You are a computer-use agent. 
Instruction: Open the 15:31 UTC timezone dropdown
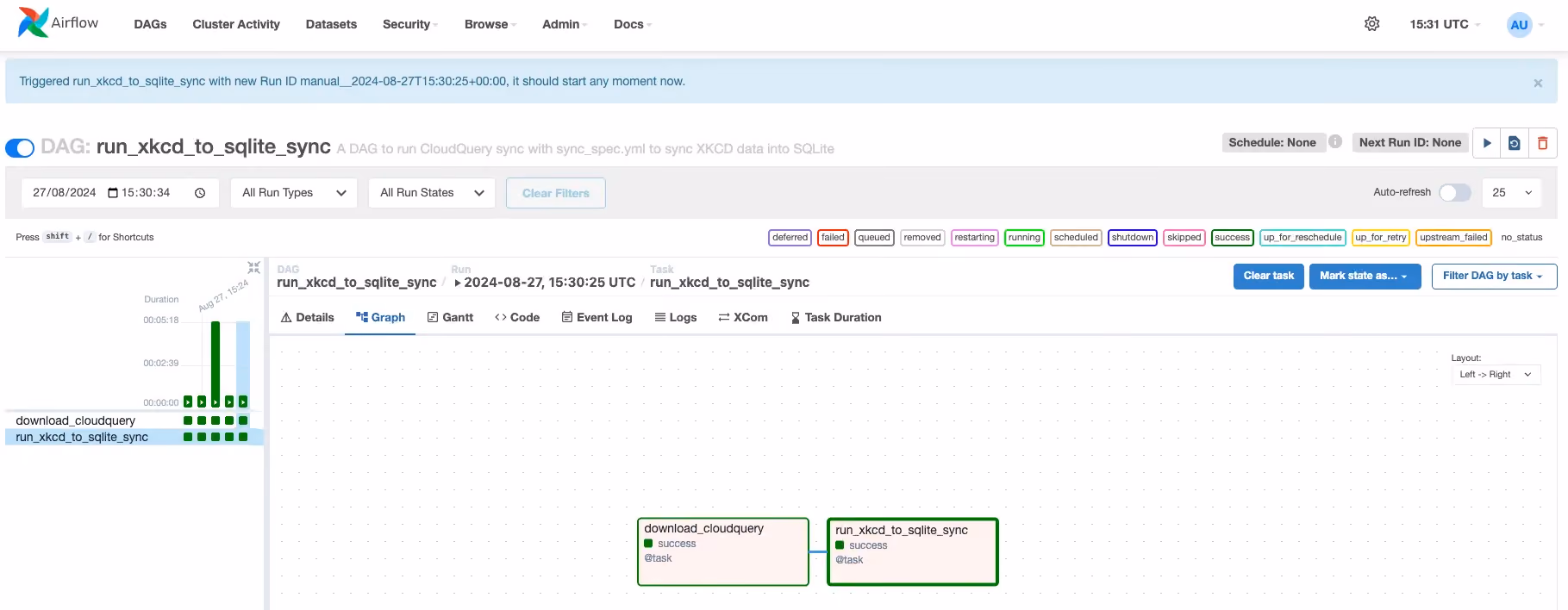click(1445, 24)
